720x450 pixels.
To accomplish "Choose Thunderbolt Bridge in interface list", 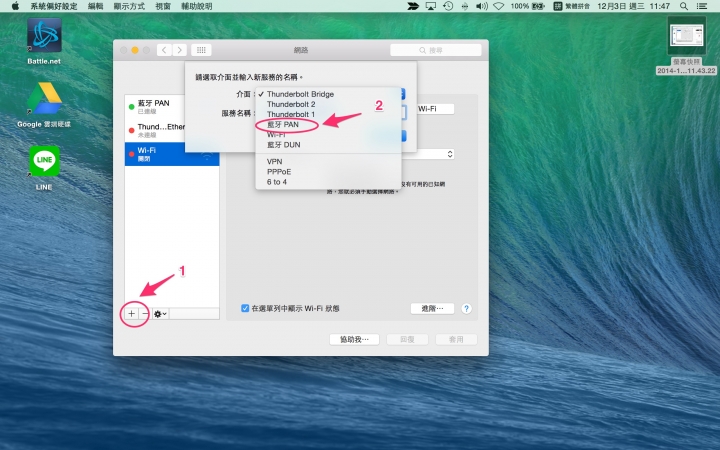I will tap(328, 94).
